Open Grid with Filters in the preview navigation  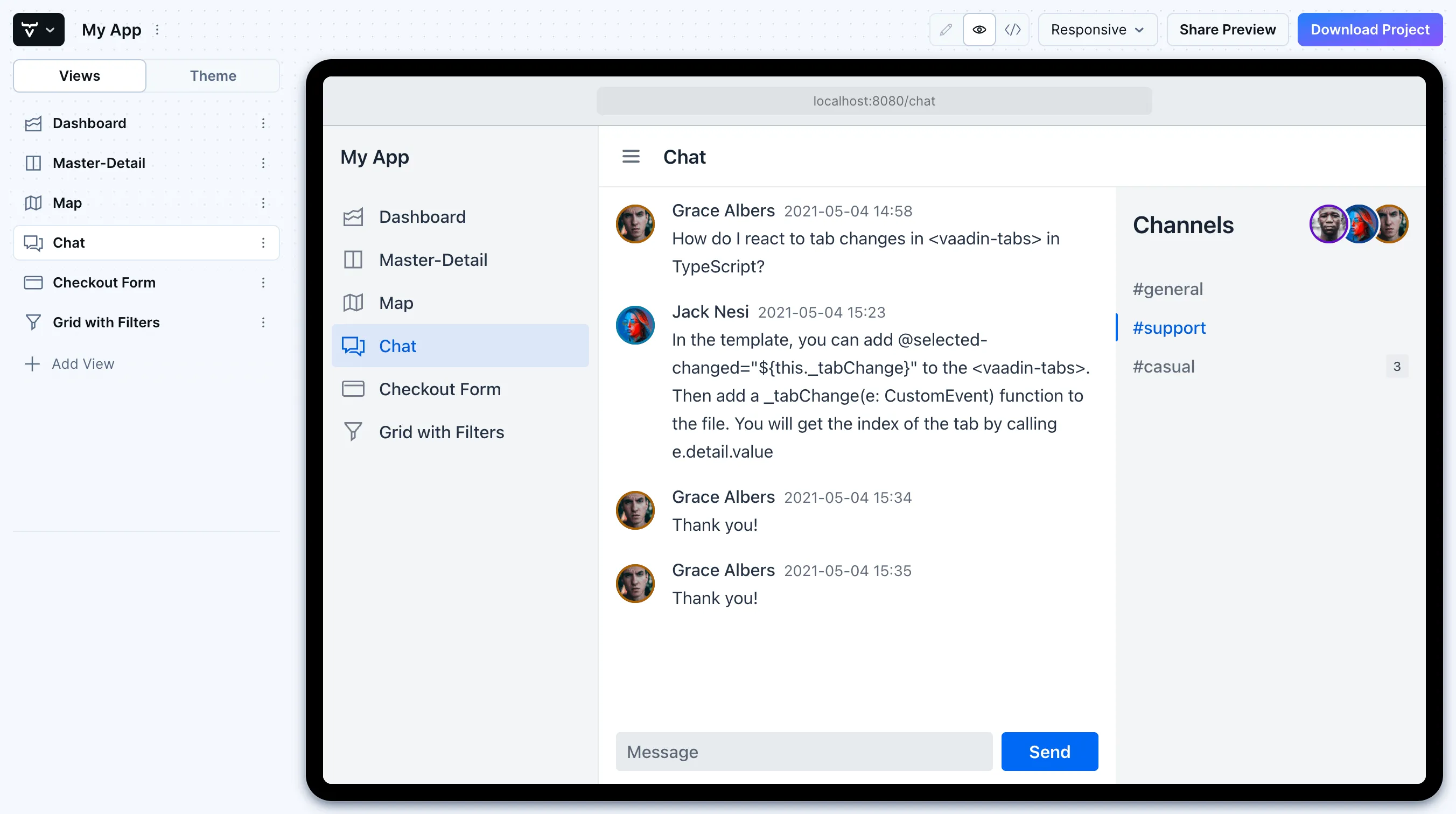[442, 431]
